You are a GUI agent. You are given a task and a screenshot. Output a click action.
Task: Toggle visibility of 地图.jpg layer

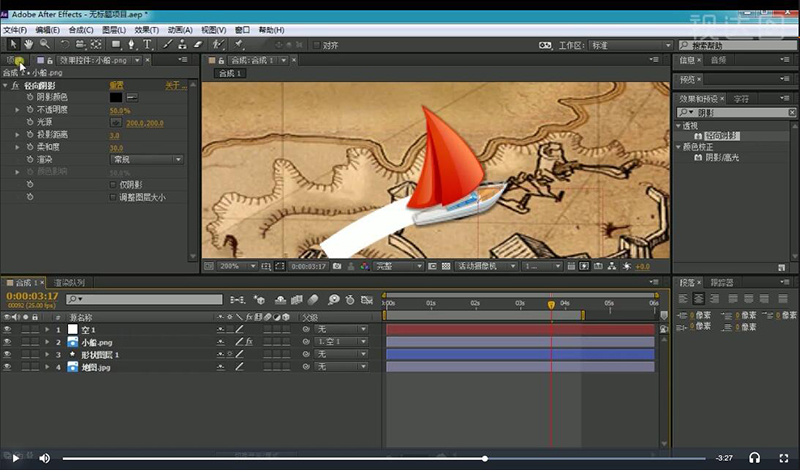pyautogui.click(x=7, y=367)
